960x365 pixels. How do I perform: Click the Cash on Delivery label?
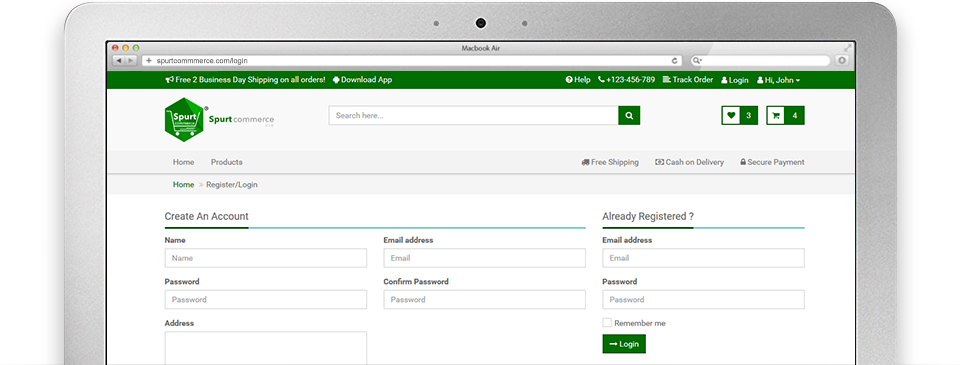[x=689, y=162]
